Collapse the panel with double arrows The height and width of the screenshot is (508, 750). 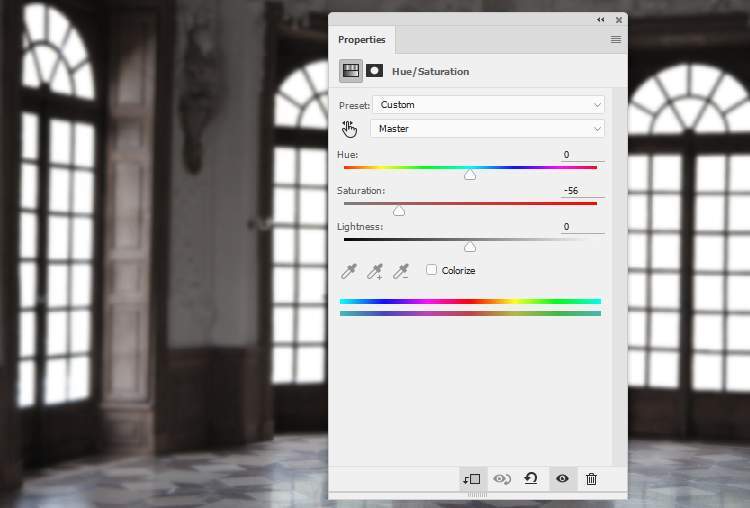tap(601, 20)
